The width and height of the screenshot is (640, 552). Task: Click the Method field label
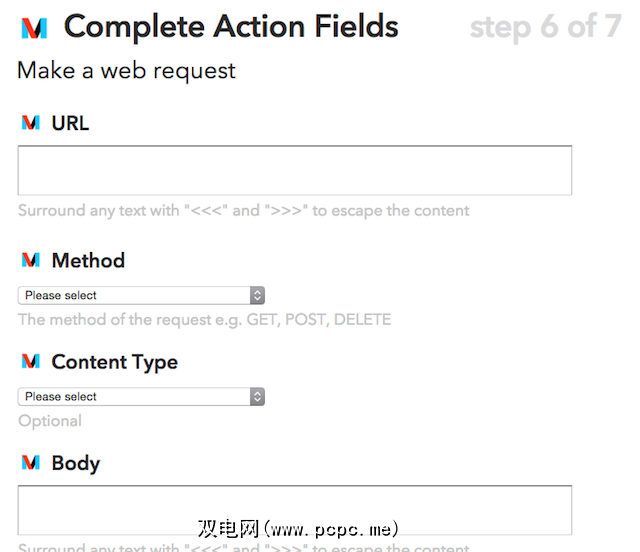88,260
